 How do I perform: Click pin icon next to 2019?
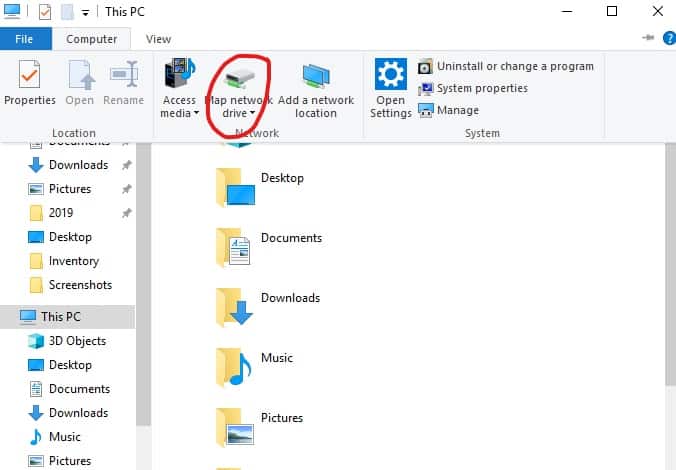click(126, 213)
